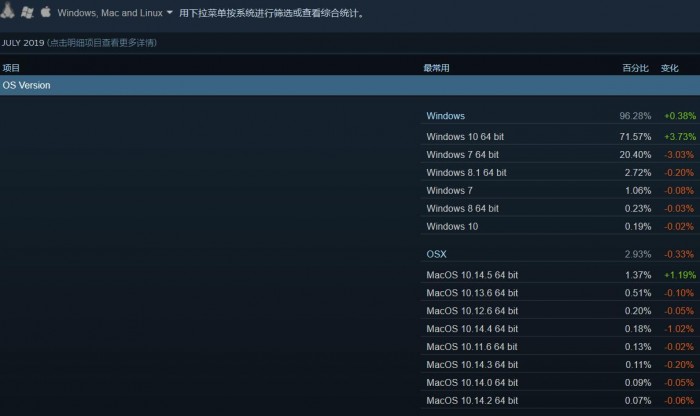This screenshot has height=416, width=700.
Task: Select the MacOS 10.14.0 64 bit row
Action: click(560, 383)
